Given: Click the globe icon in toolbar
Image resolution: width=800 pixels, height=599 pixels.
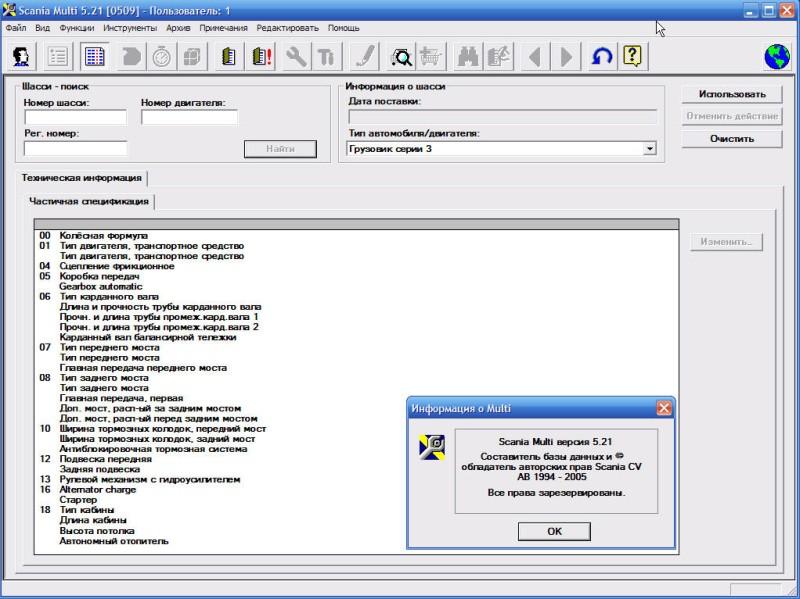Looking at the screenshot, I should (777, 57).
